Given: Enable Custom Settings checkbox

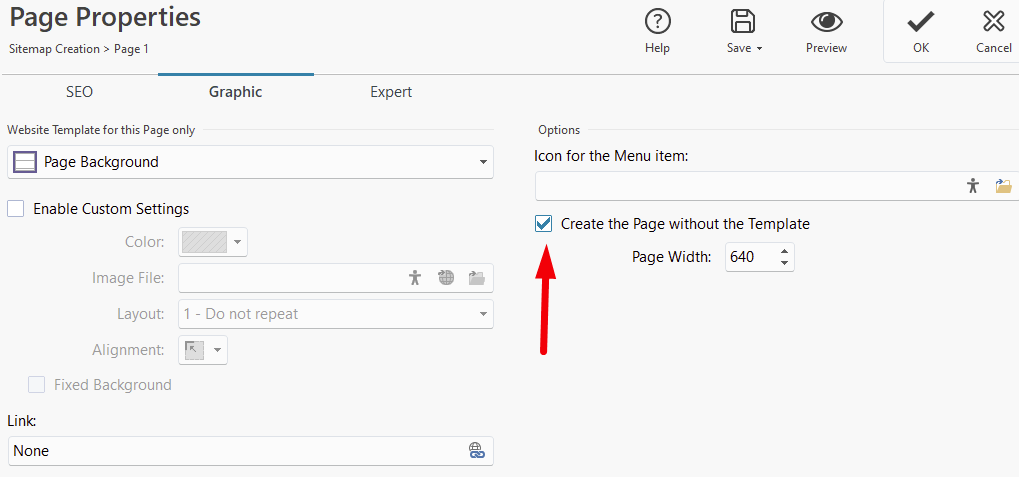Looking at the screenshot, I should pos(16,209).
